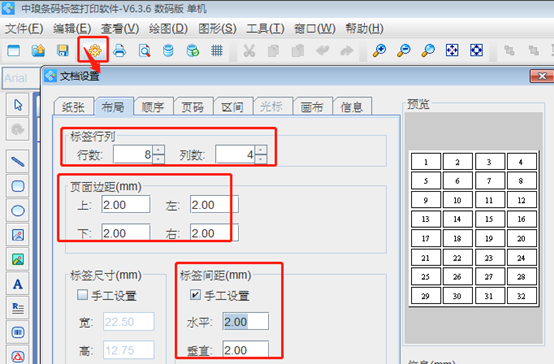554x364 pixels.
Task: Increase the column count stepper
Action: point(261,150)
